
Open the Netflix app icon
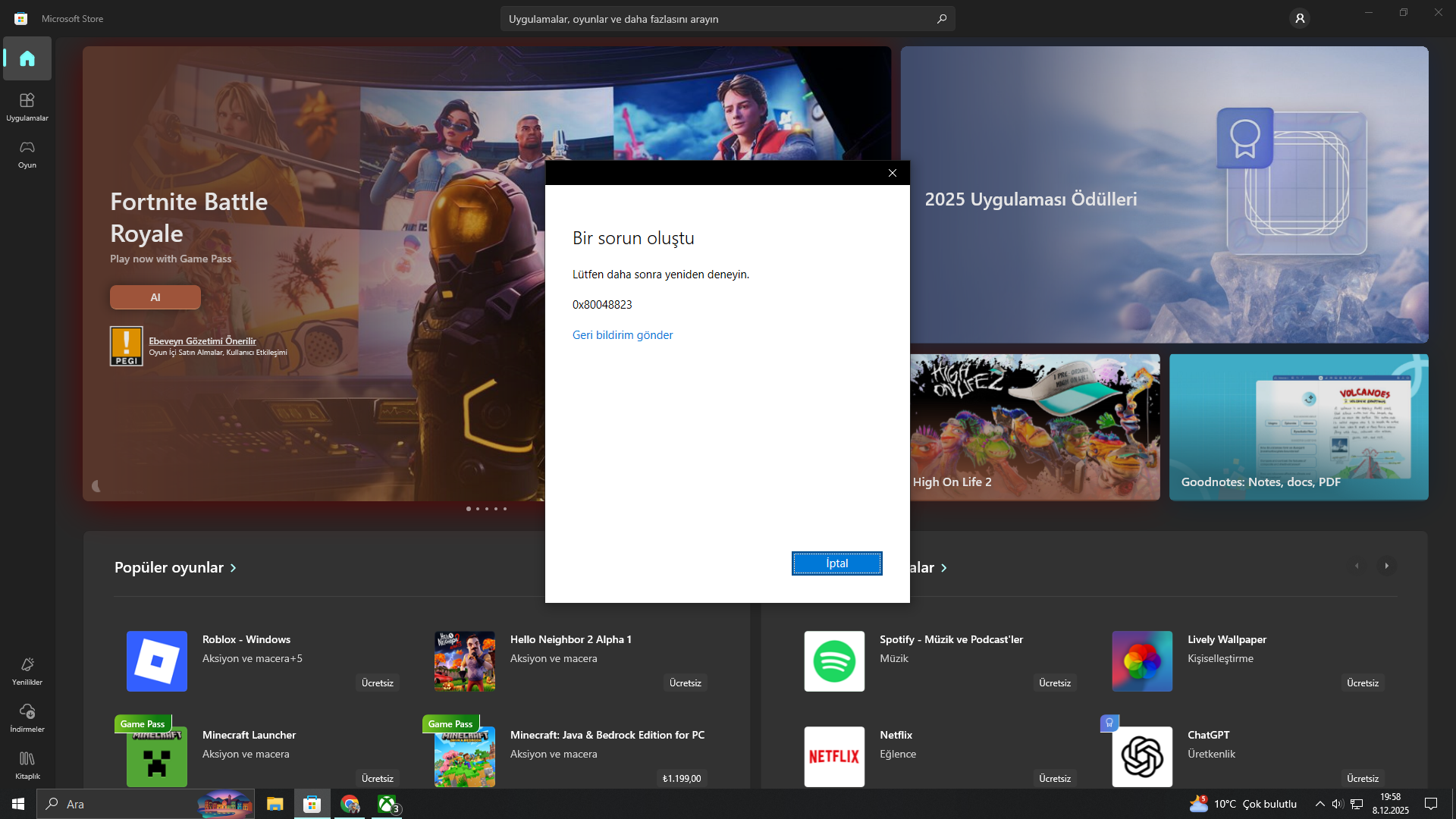834,757
